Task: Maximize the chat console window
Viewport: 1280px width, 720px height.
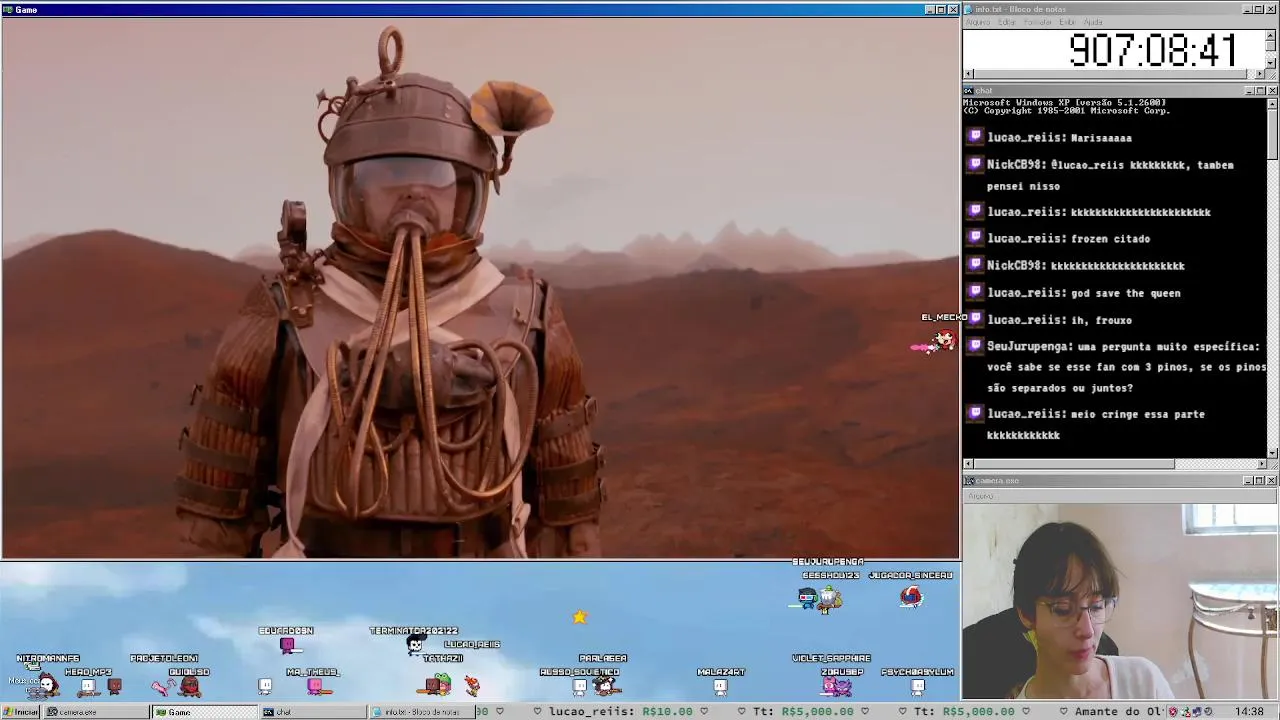Action: 1260,91
